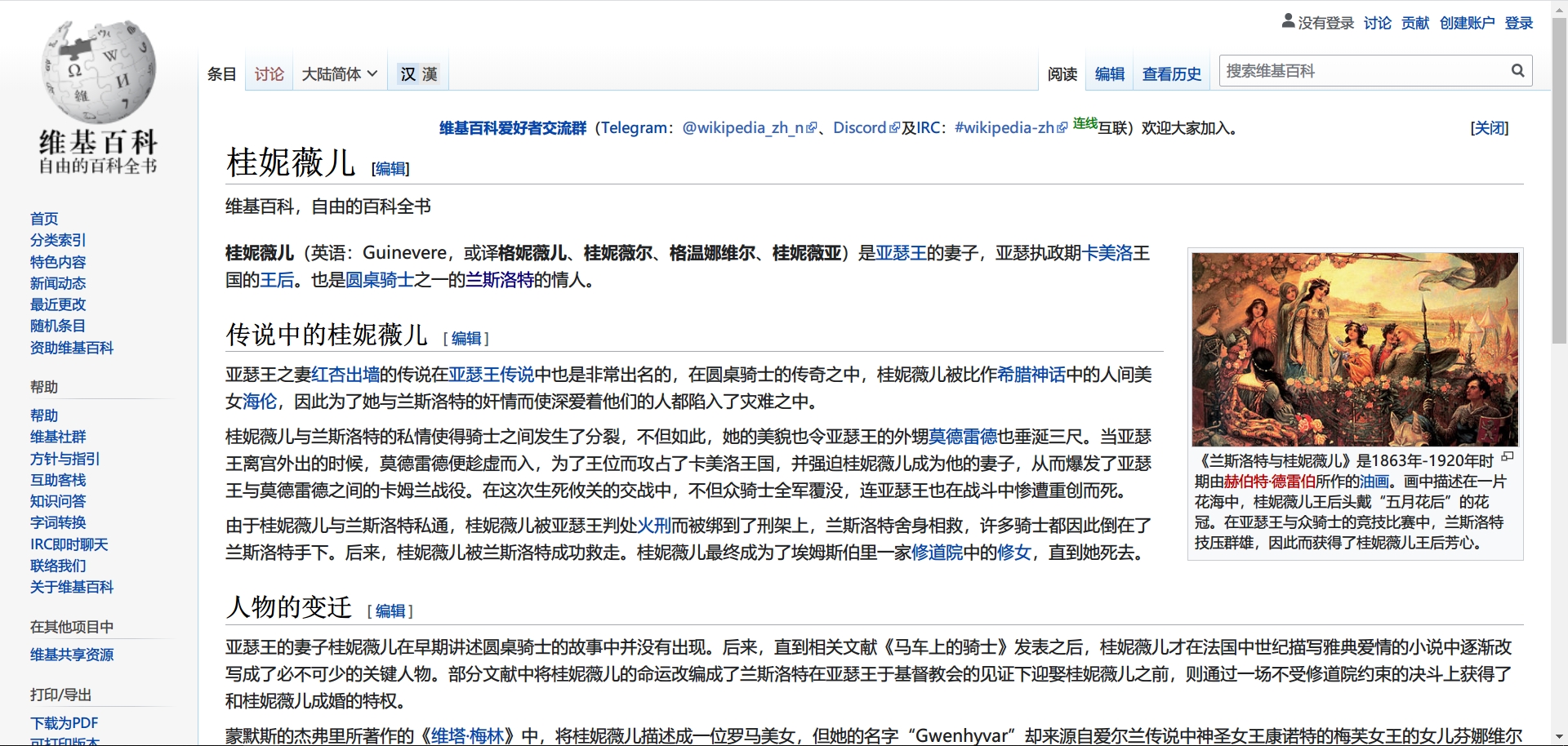The height and width of the screenshot is (746, 1568).
Task: Open the 随机条目 sidebar link
Action: click(57, 326)
